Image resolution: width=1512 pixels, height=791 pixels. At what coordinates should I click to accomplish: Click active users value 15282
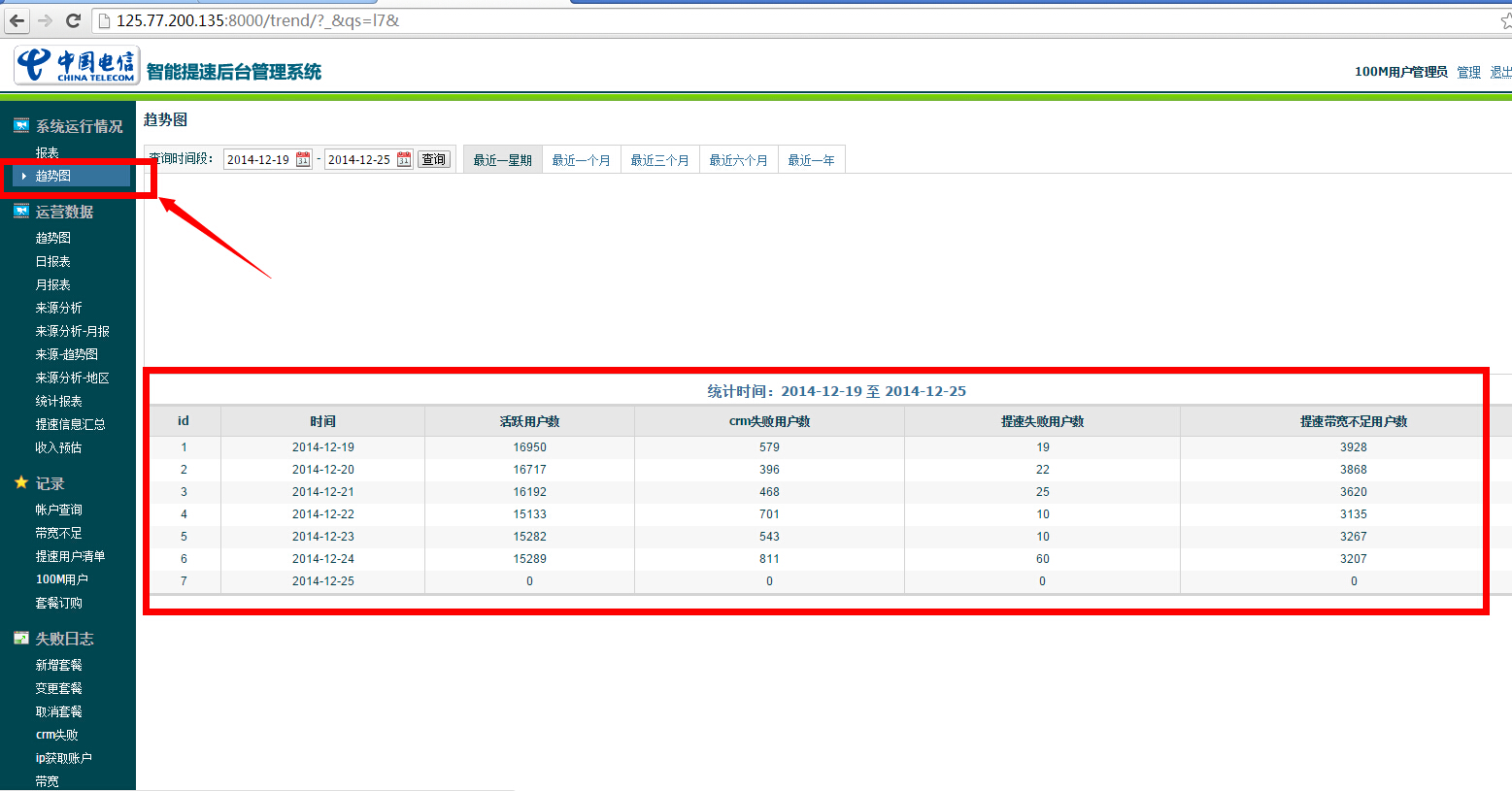click(529, 537)
